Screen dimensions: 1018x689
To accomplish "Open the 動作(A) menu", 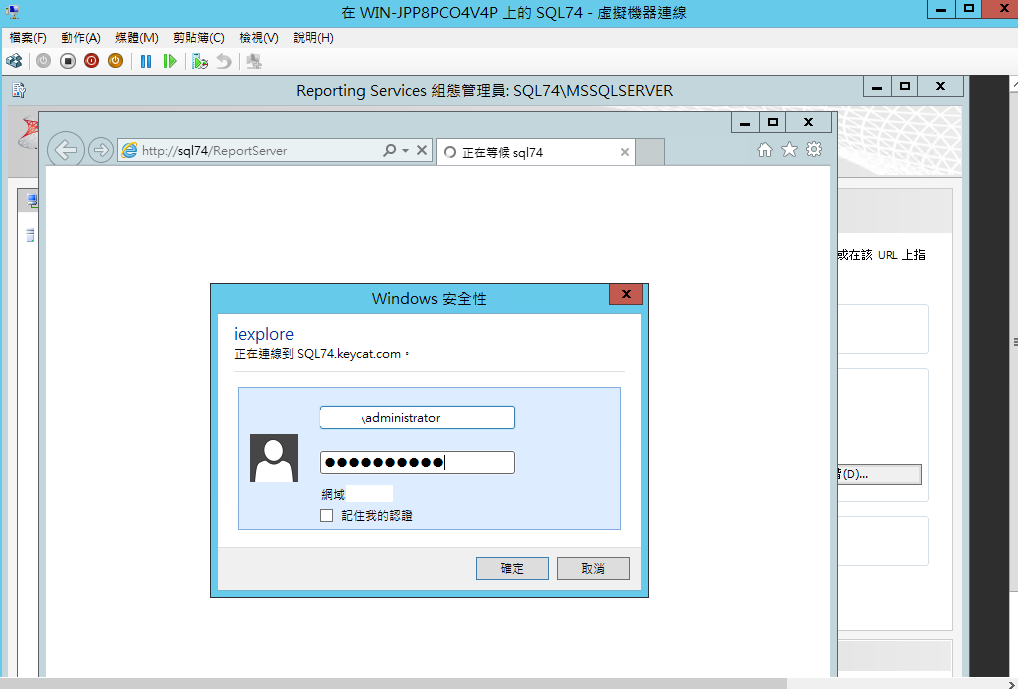I will [81, 38].
